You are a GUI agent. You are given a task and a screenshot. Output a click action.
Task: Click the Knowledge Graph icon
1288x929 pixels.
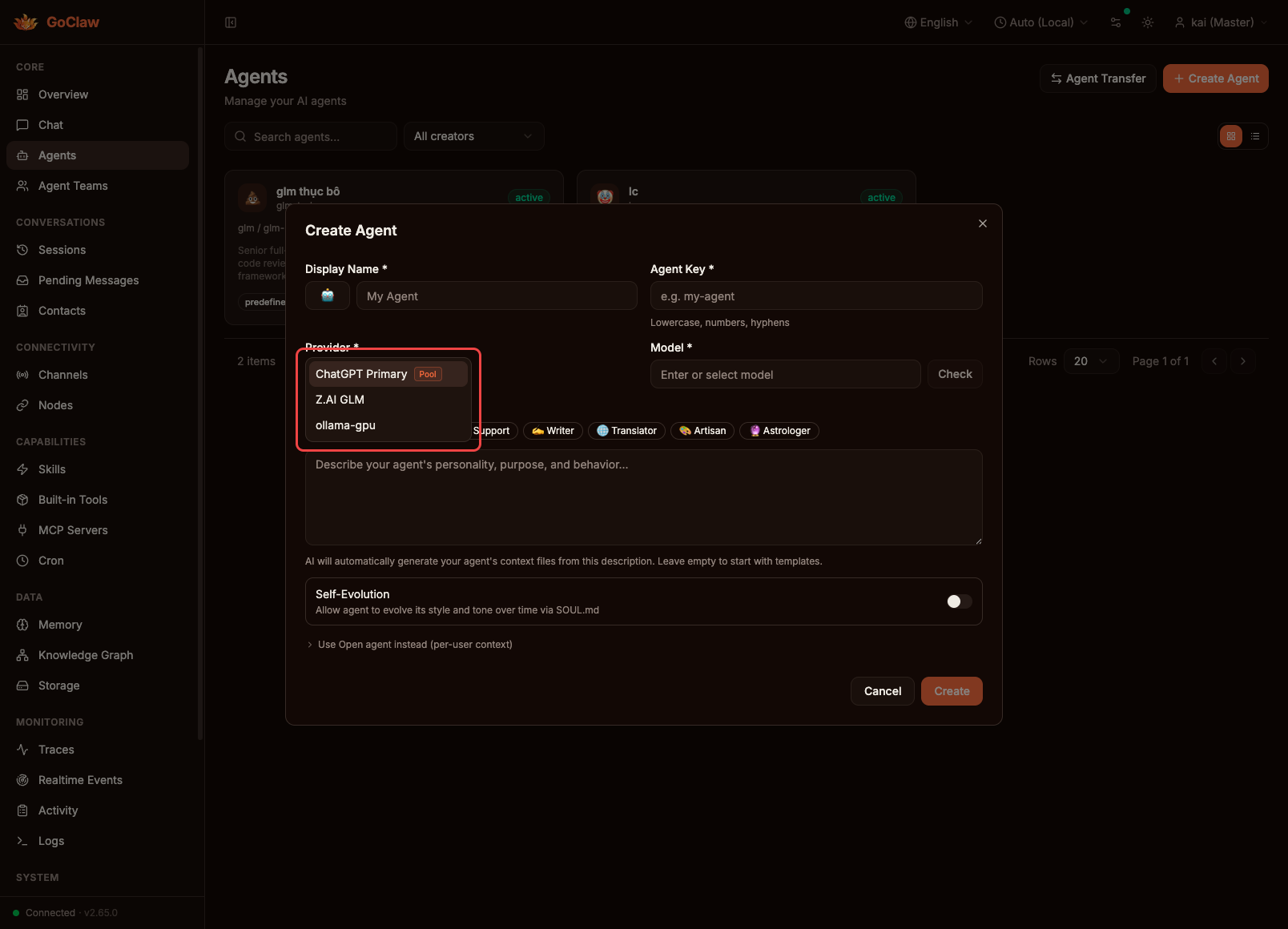point(22,655)
